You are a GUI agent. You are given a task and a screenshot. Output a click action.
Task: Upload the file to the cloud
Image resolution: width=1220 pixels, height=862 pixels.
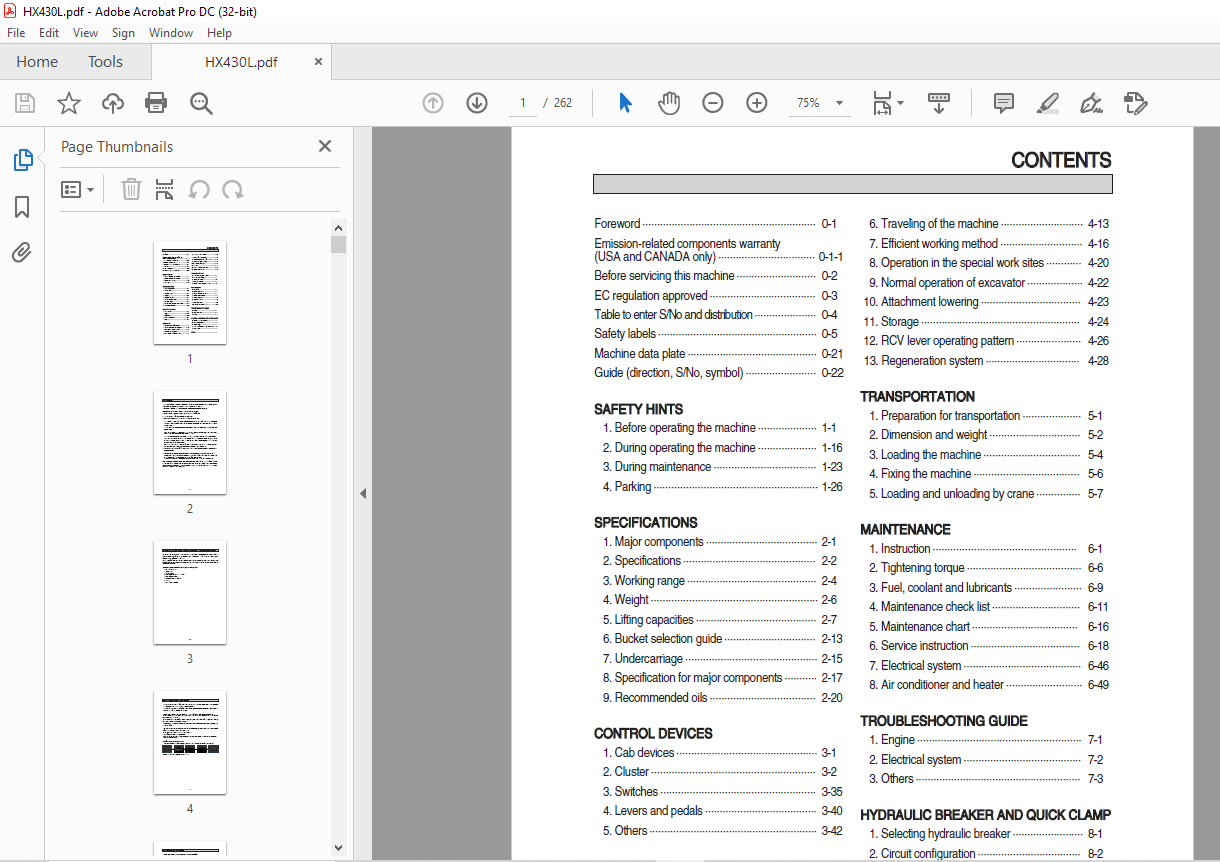click(x=113, y=103)
